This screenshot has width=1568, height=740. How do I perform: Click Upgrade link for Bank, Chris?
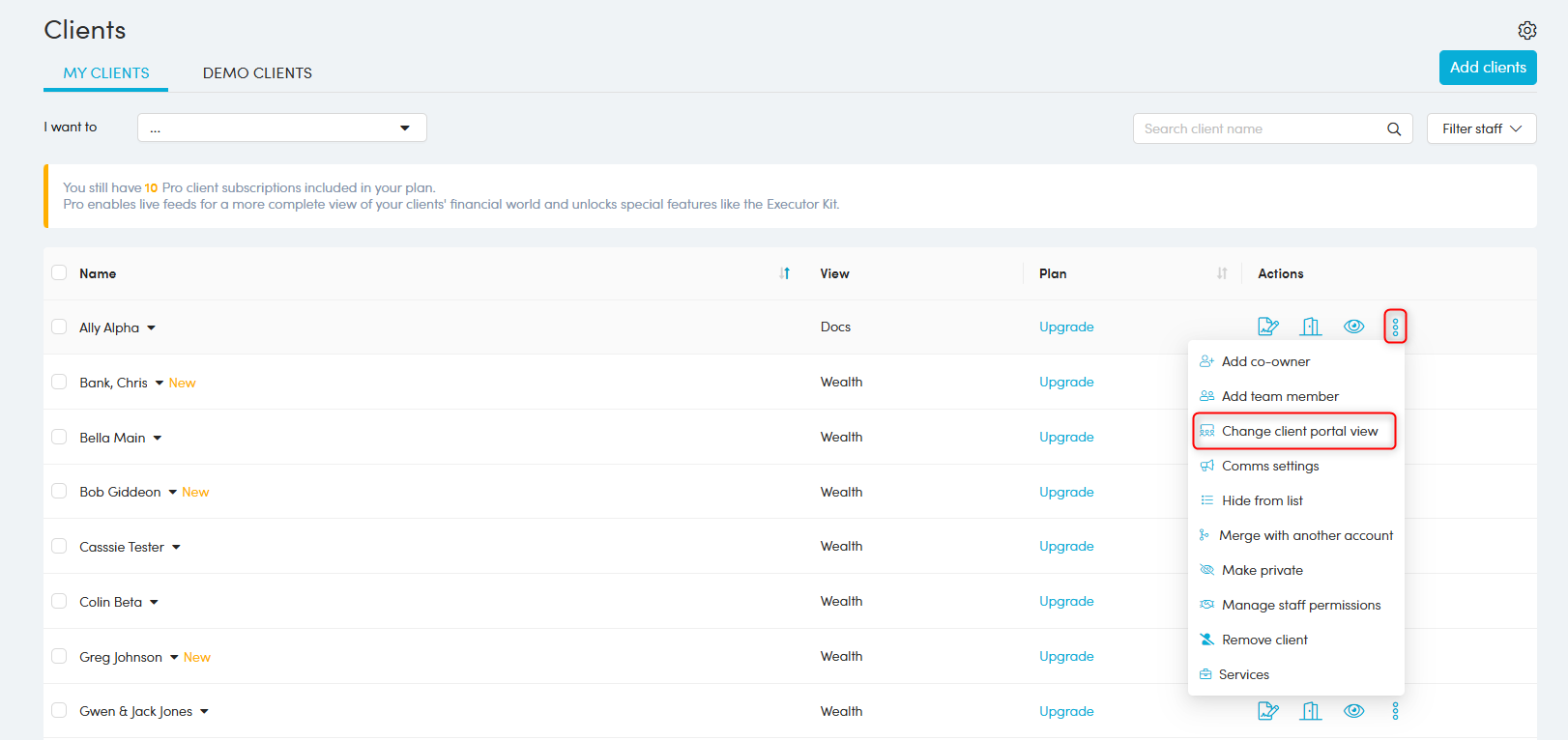pyautogui.click(x=1066, y=383)
